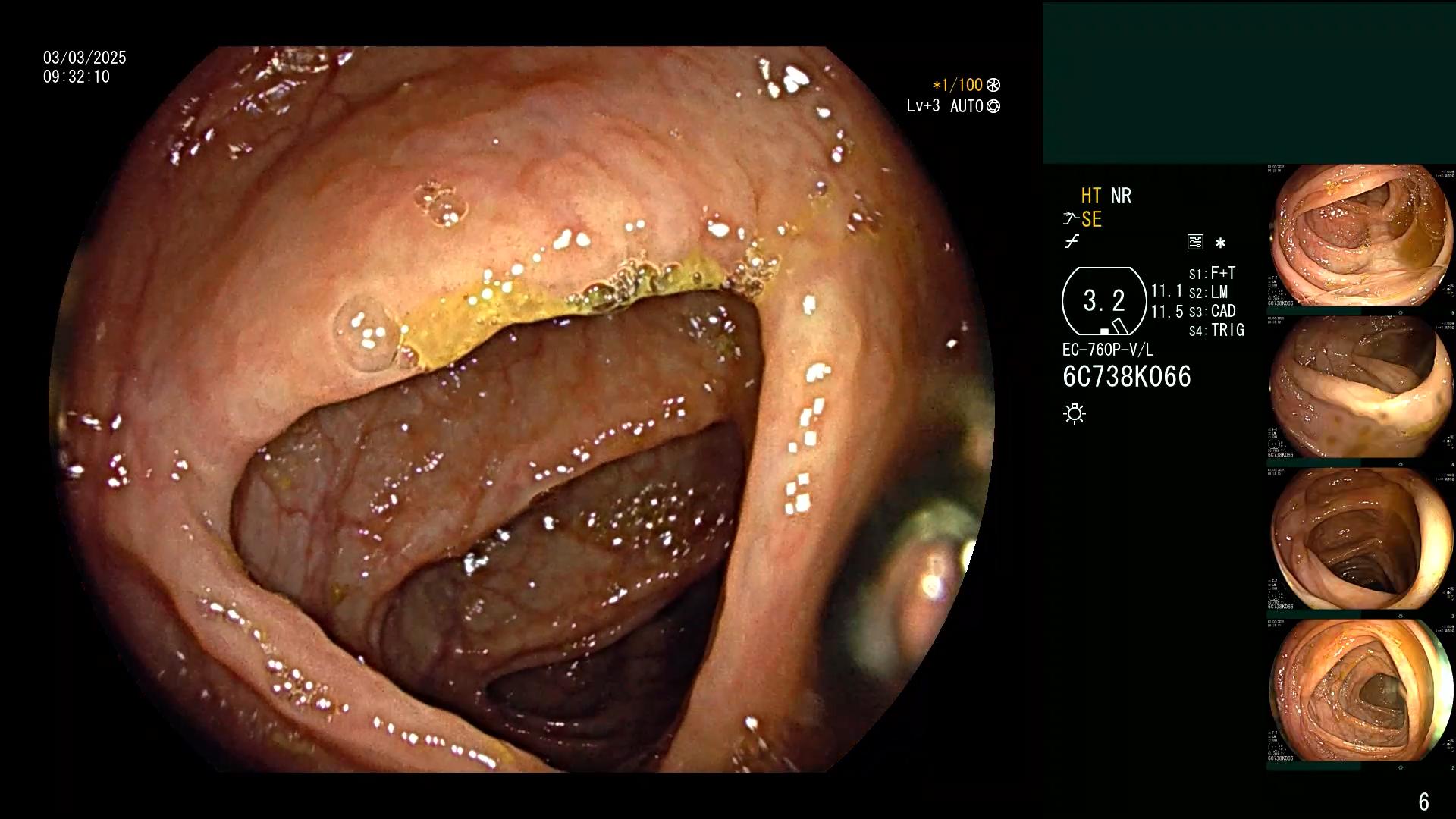
Task: Click the S3: CAD switch assignment
Action: 1213,311
